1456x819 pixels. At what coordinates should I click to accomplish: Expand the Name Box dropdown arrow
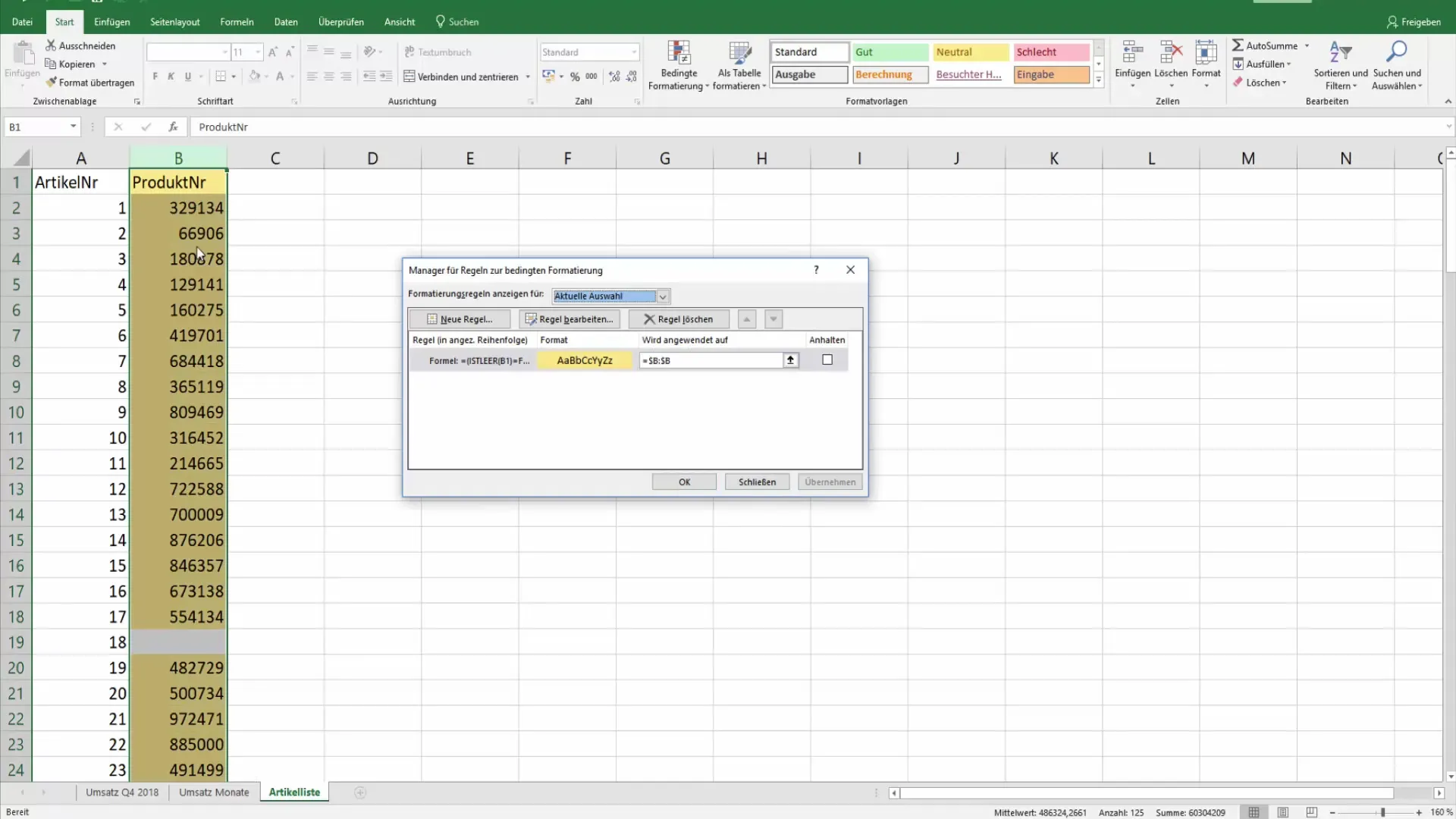(73, 127)
